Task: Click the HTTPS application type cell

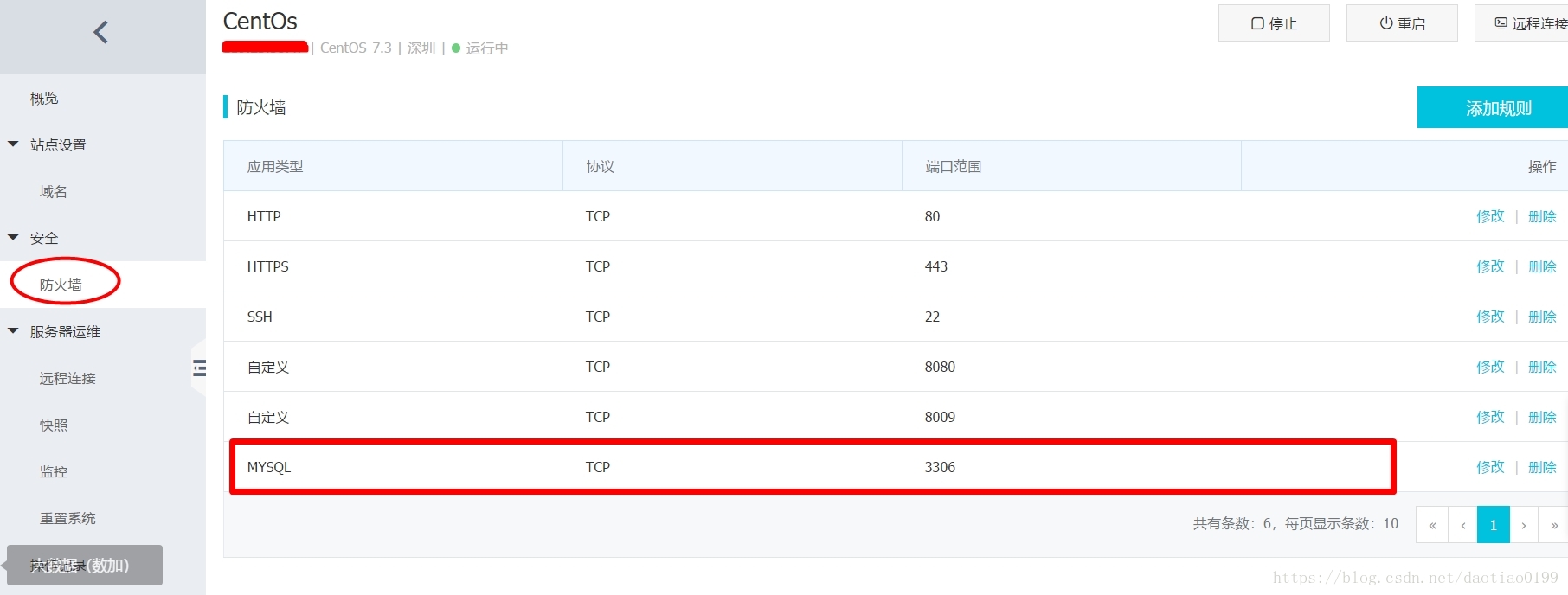Action: click(x=267, y=266)
